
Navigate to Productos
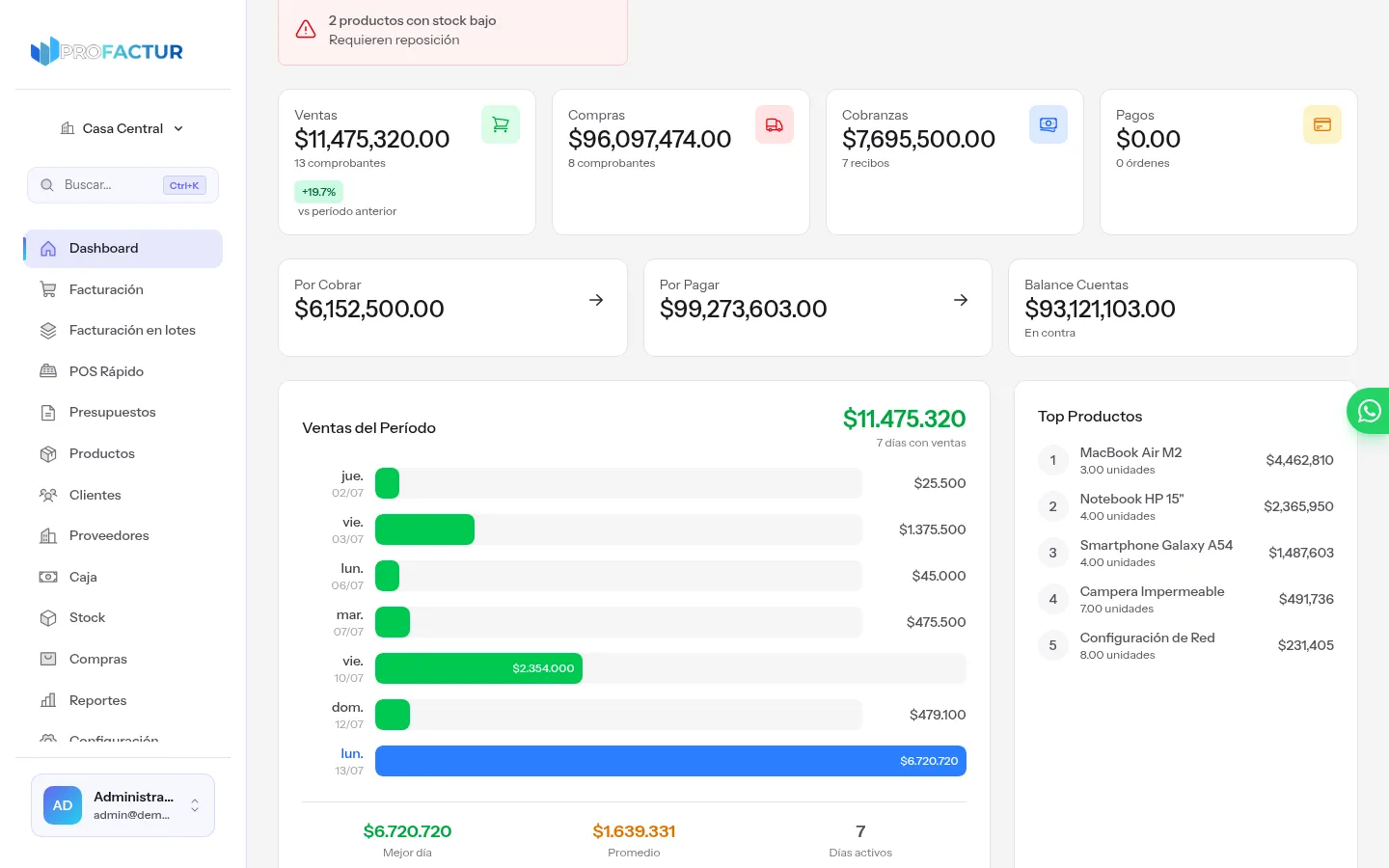(123, 453)
